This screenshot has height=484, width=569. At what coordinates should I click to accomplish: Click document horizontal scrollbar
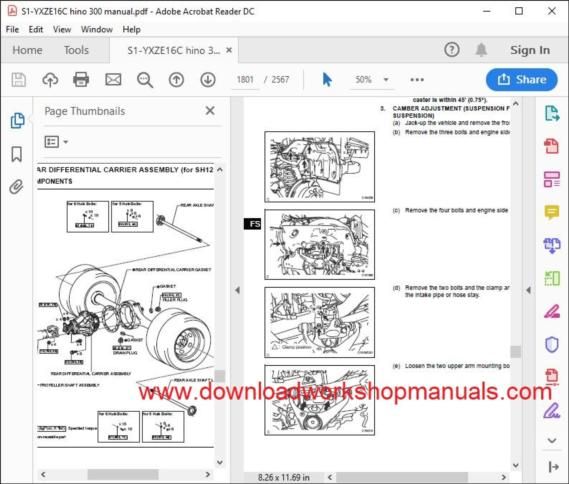pyautogui.click(x=402, y=477)
